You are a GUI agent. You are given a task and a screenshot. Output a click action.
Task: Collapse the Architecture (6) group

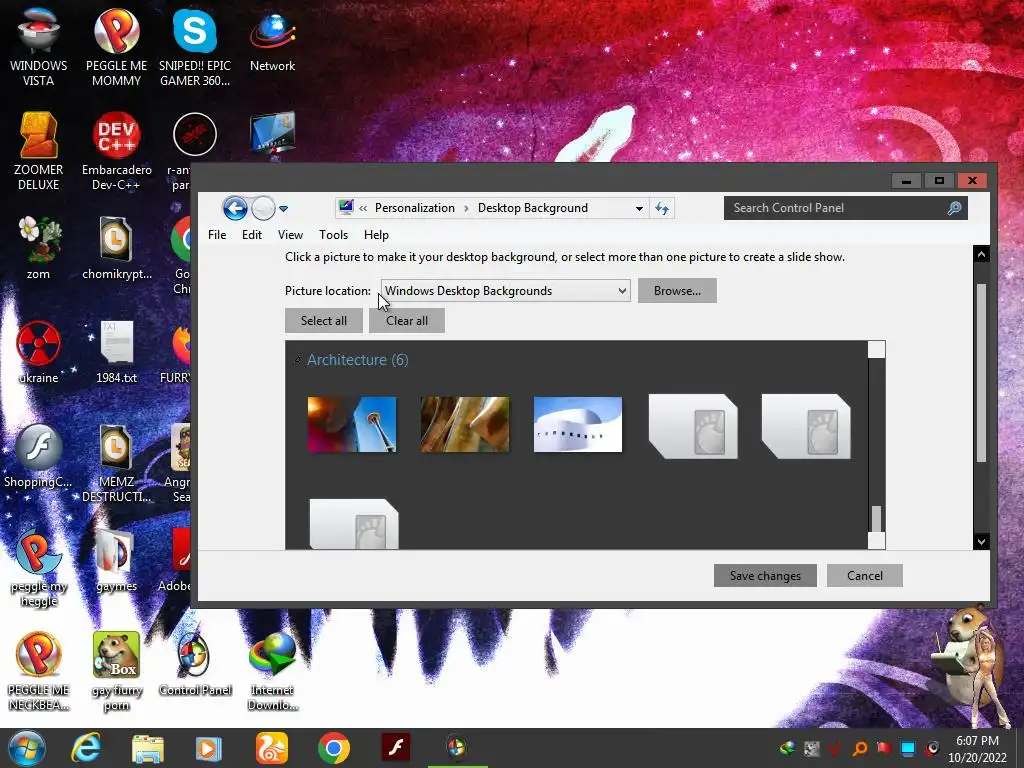click(298, 360)
